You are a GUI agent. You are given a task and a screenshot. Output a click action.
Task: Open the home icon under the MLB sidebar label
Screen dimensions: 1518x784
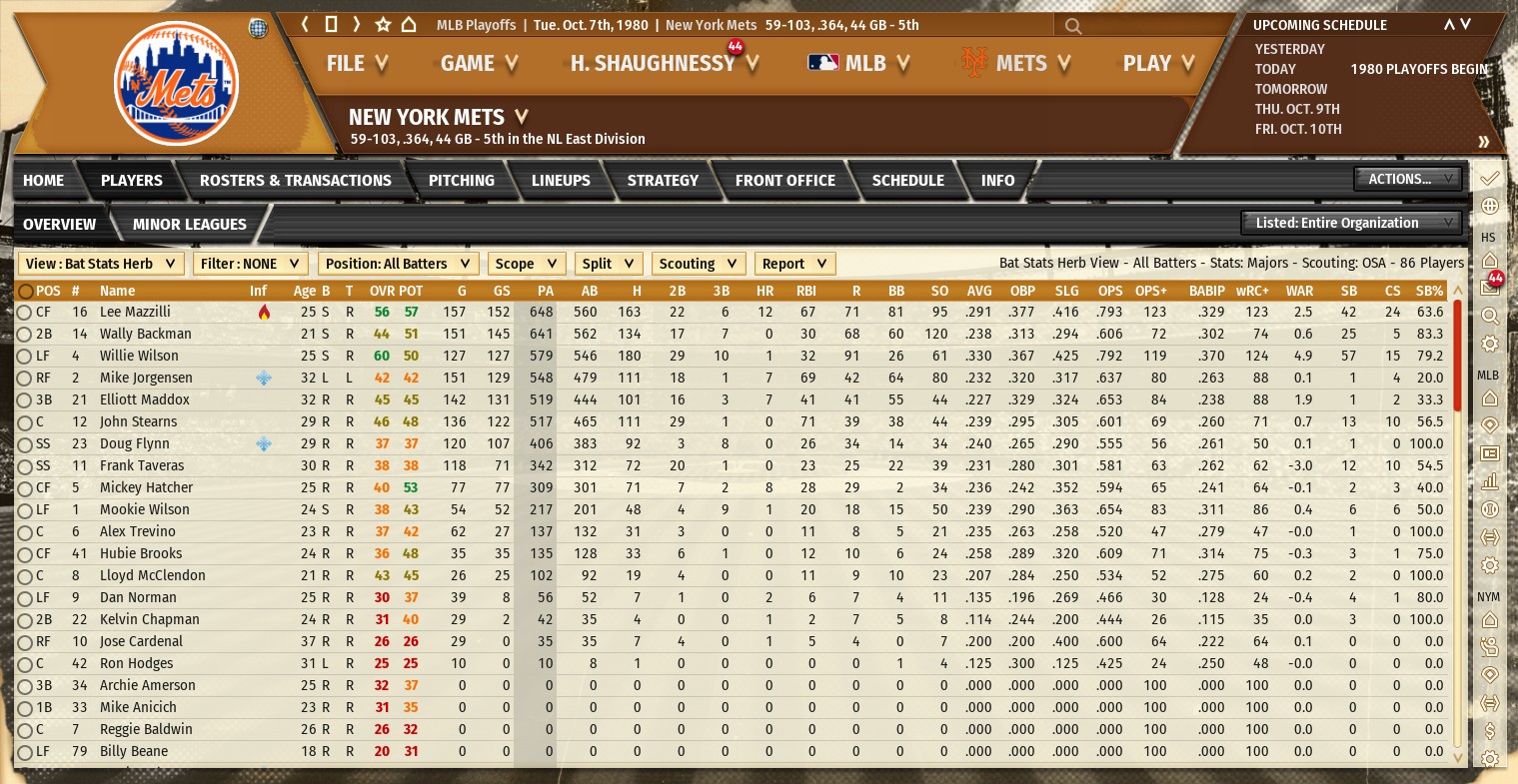point(1490,397)
